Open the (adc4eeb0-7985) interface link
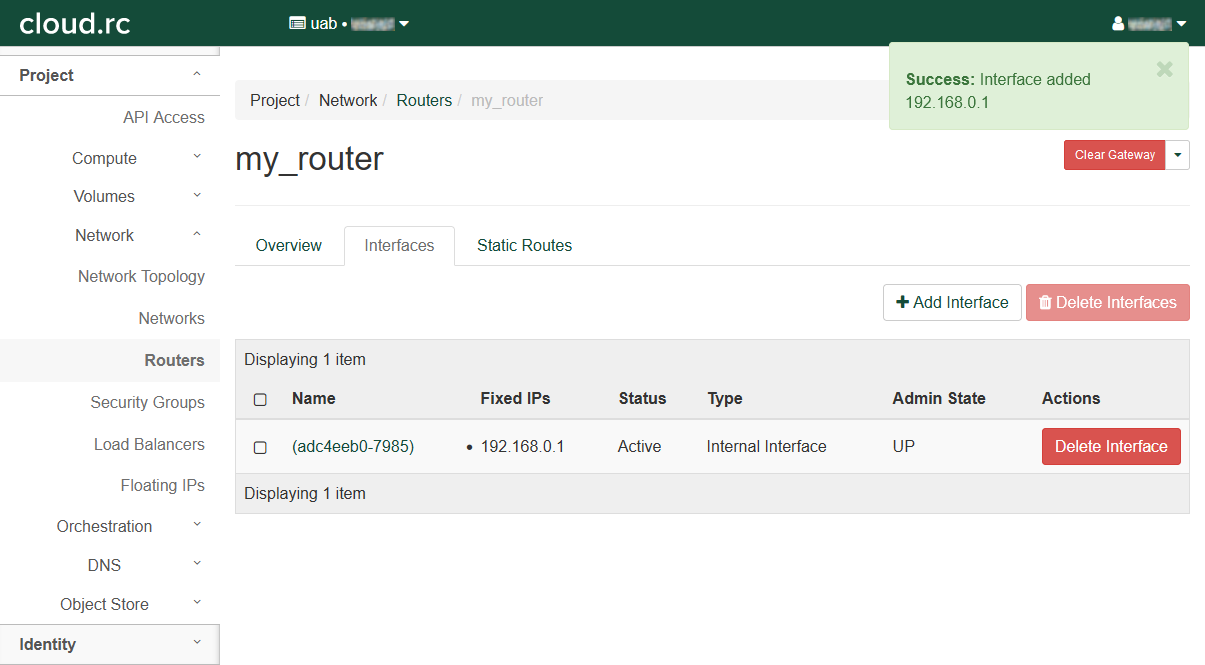This screenshot has height=665, width=1205. tap(352, 447)
